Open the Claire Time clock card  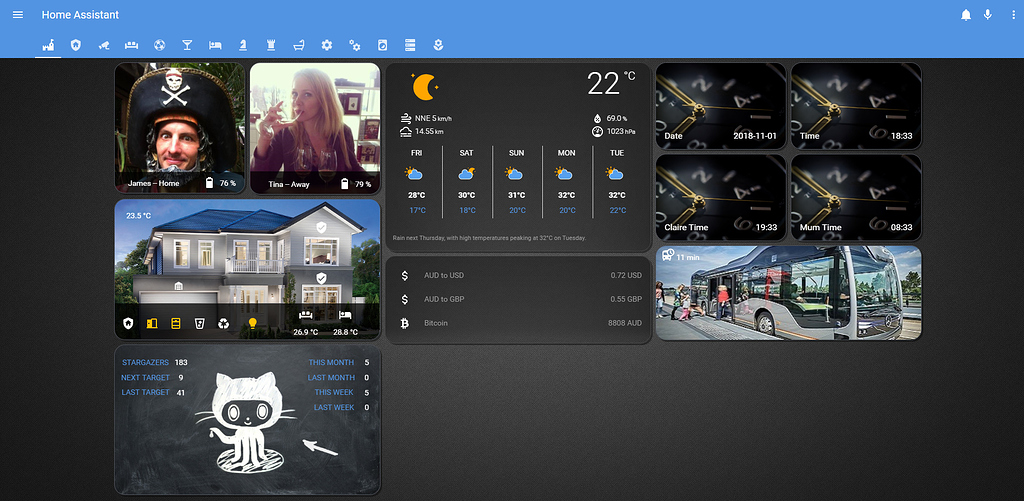(720, 197)
